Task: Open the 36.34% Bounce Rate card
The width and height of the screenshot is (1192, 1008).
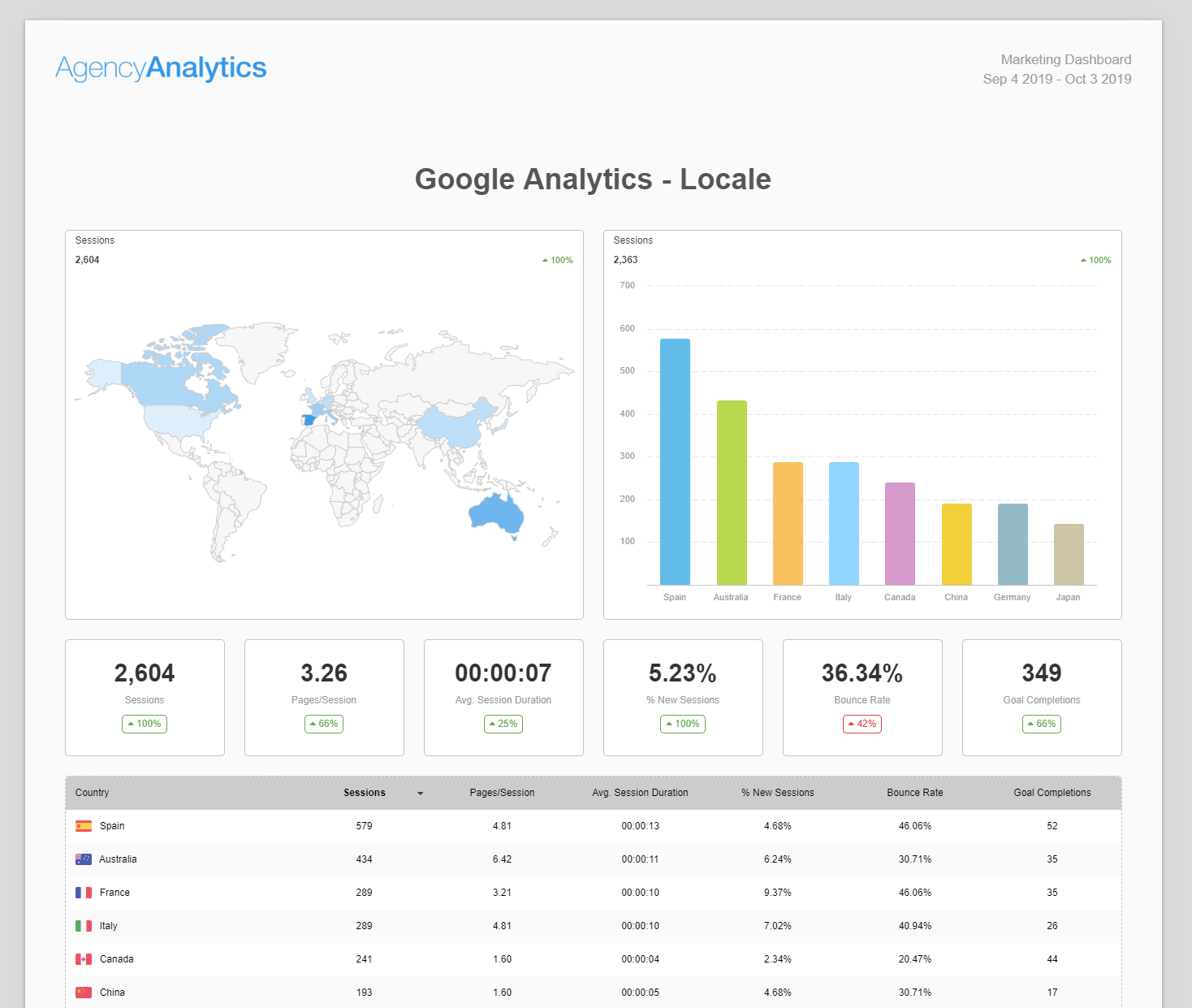Action: pos(862,698)
